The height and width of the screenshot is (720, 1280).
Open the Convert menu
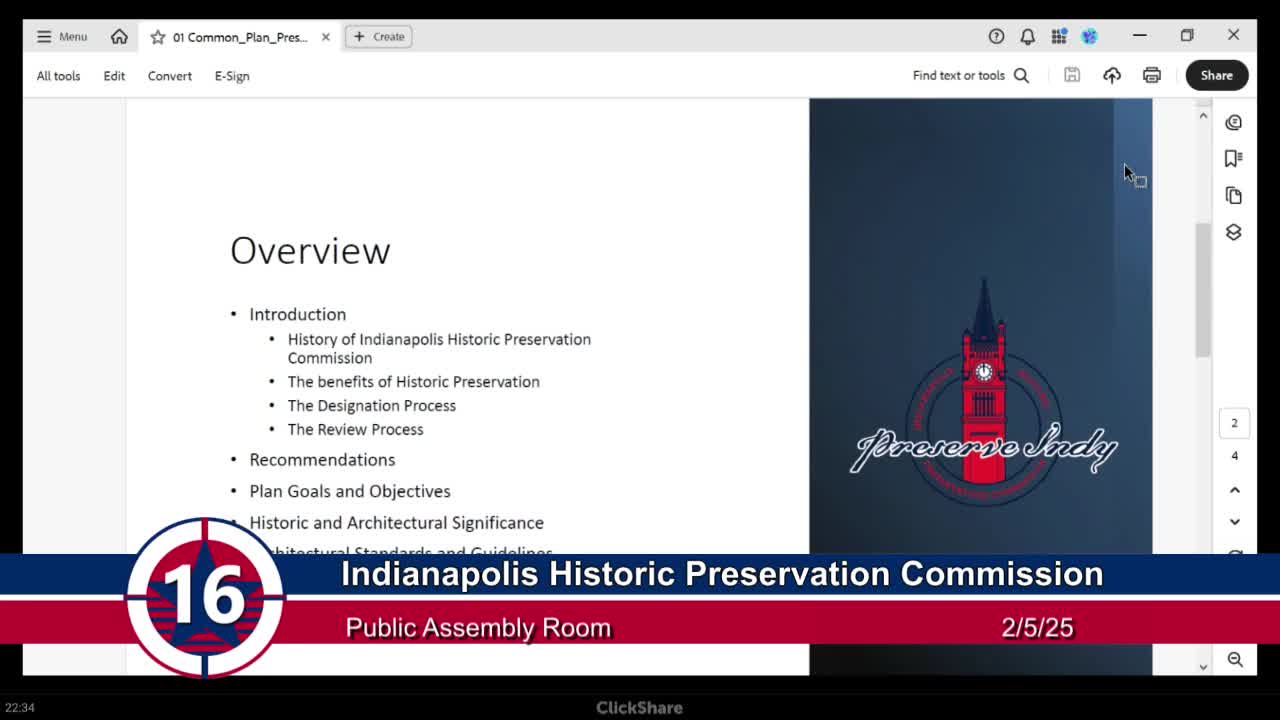[170, 76]
